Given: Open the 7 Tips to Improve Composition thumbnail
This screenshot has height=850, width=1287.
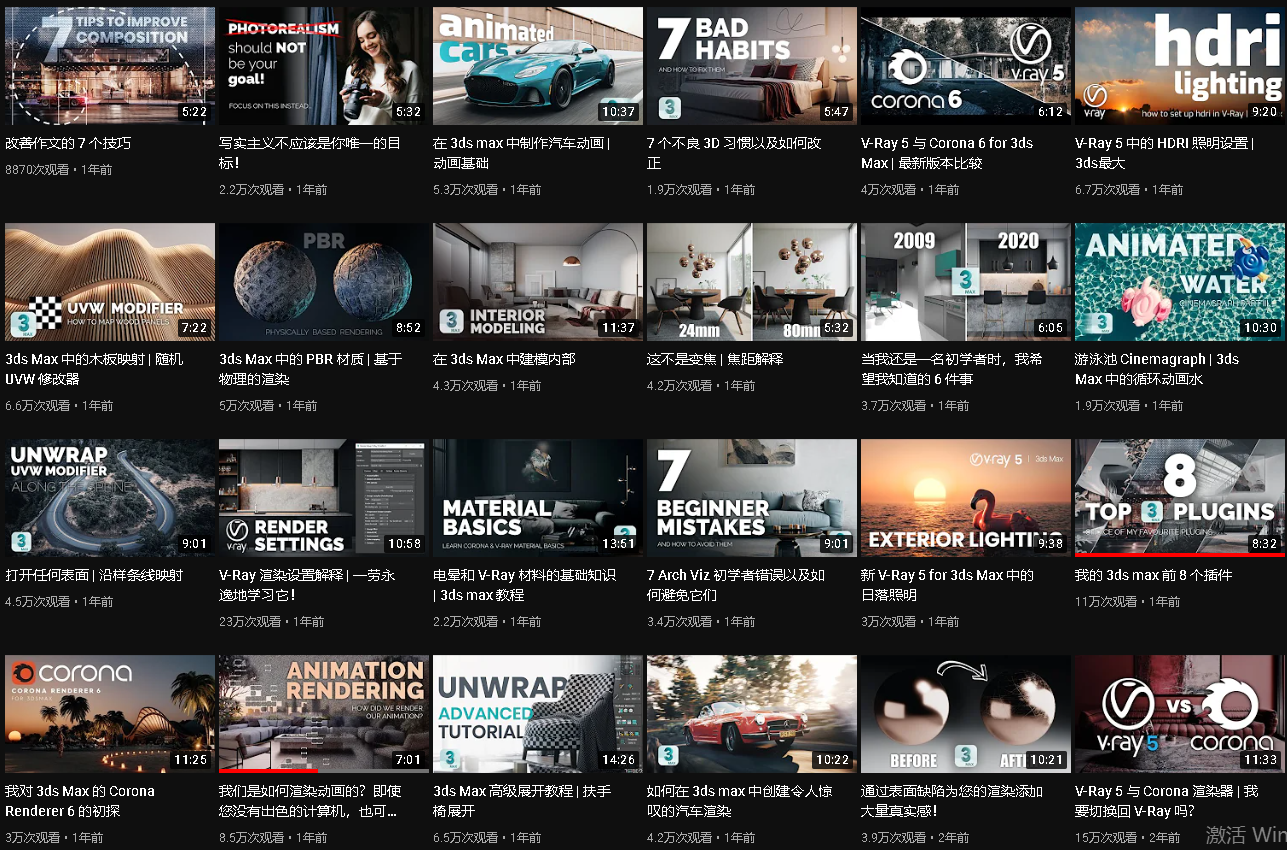Looking at the screenshot, I should click(110, 66).
